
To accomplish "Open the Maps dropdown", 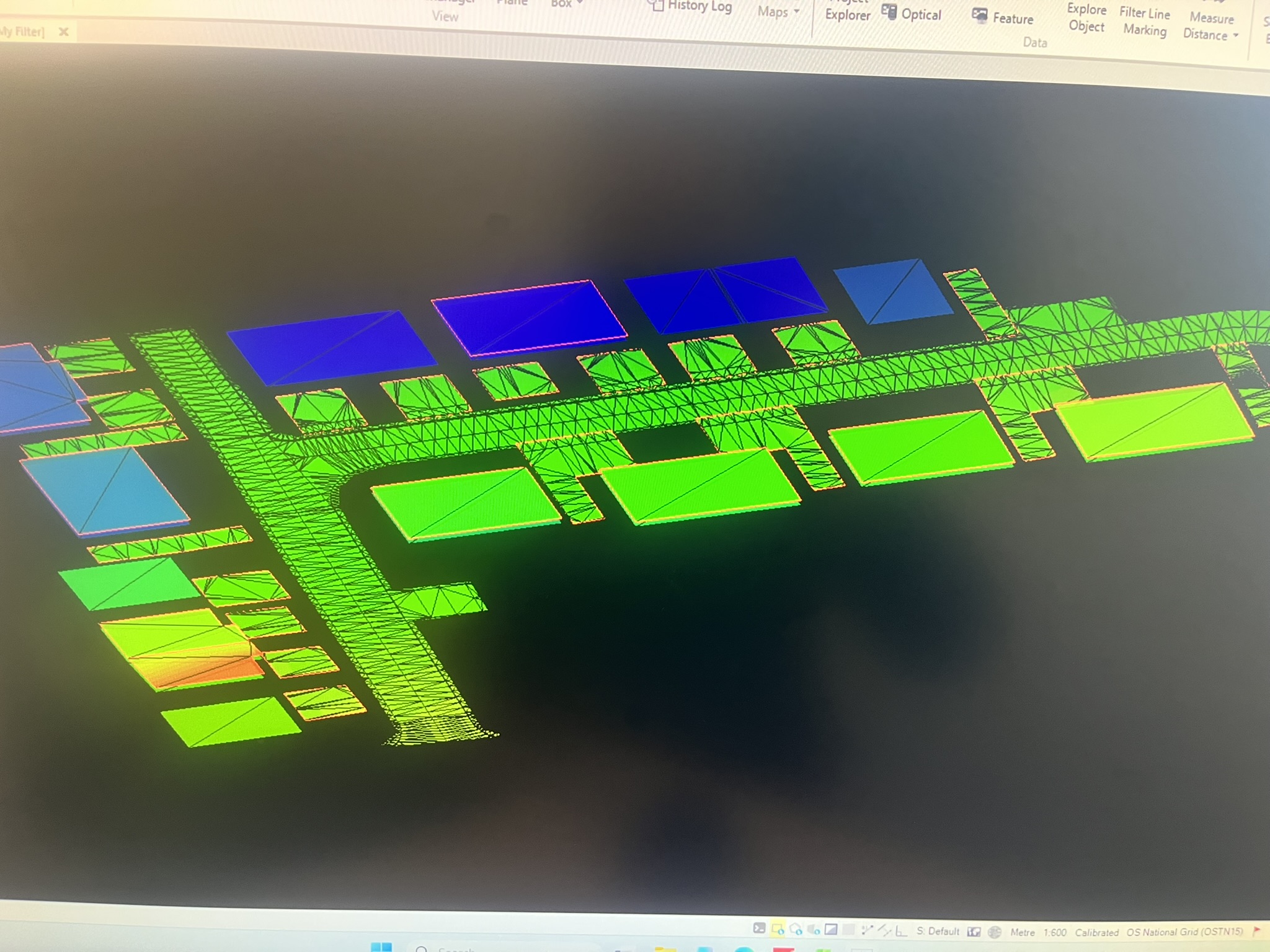I will pos(777,11).
